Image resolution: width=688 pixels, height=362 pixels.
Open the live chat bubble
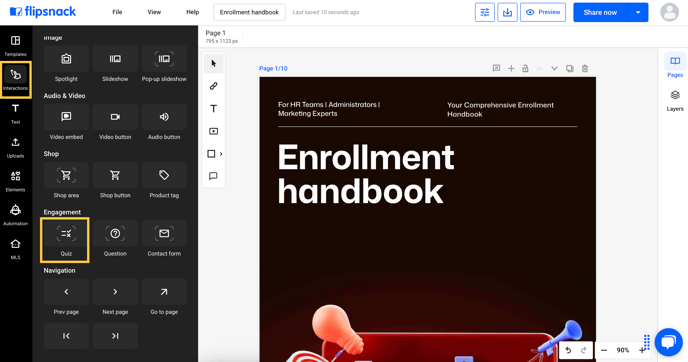[668, 342]
